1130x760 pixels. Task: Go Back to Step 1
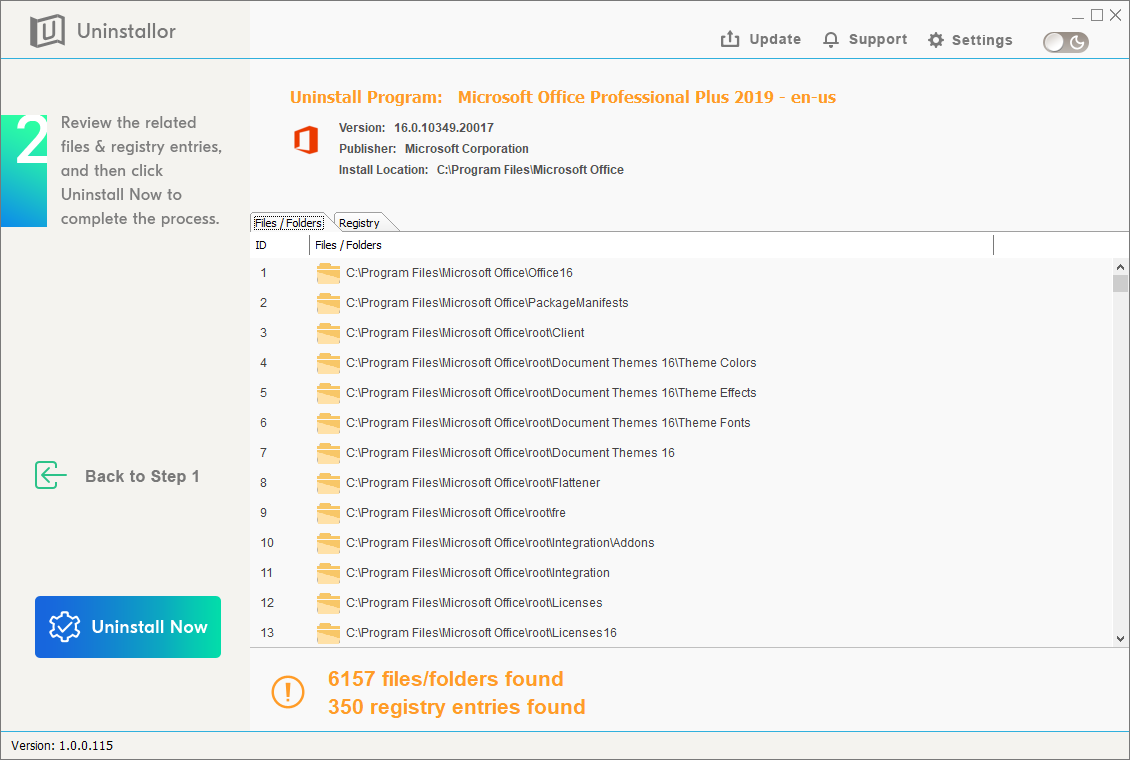pyautogui.click(x=117, y=476)
